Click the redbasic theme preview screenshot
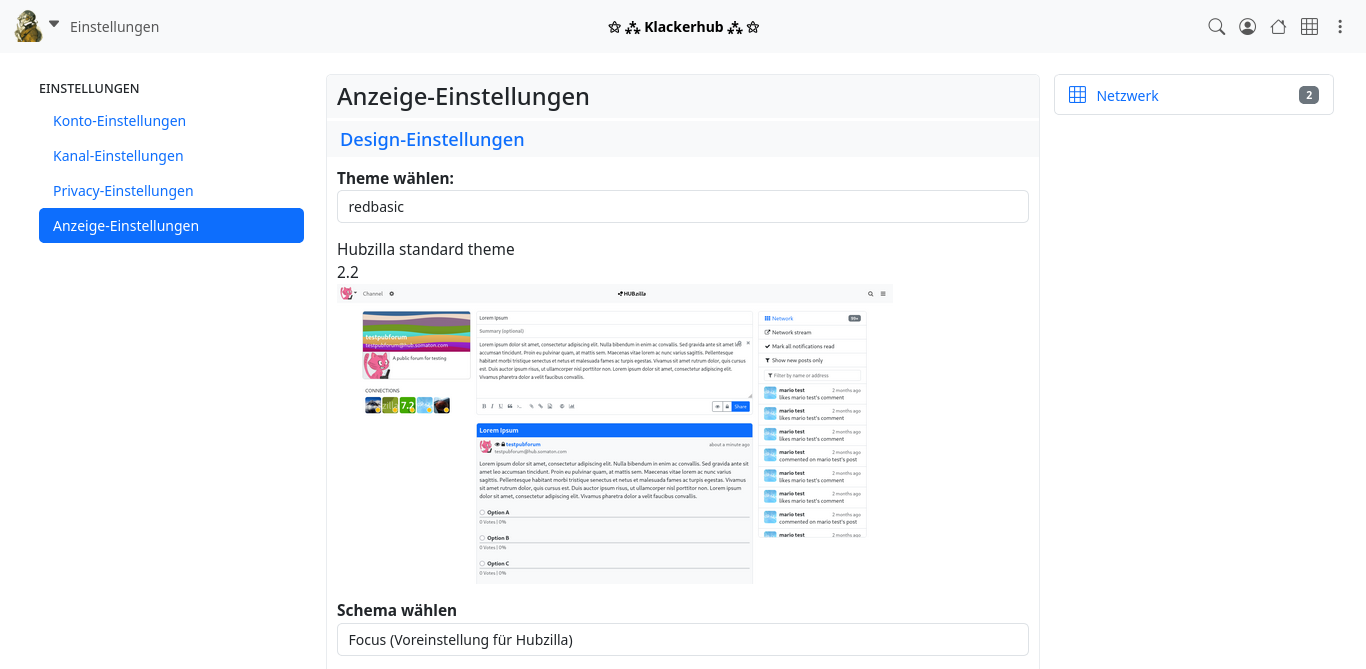Viewport: 1366px width, 669px height. point(614,433)
